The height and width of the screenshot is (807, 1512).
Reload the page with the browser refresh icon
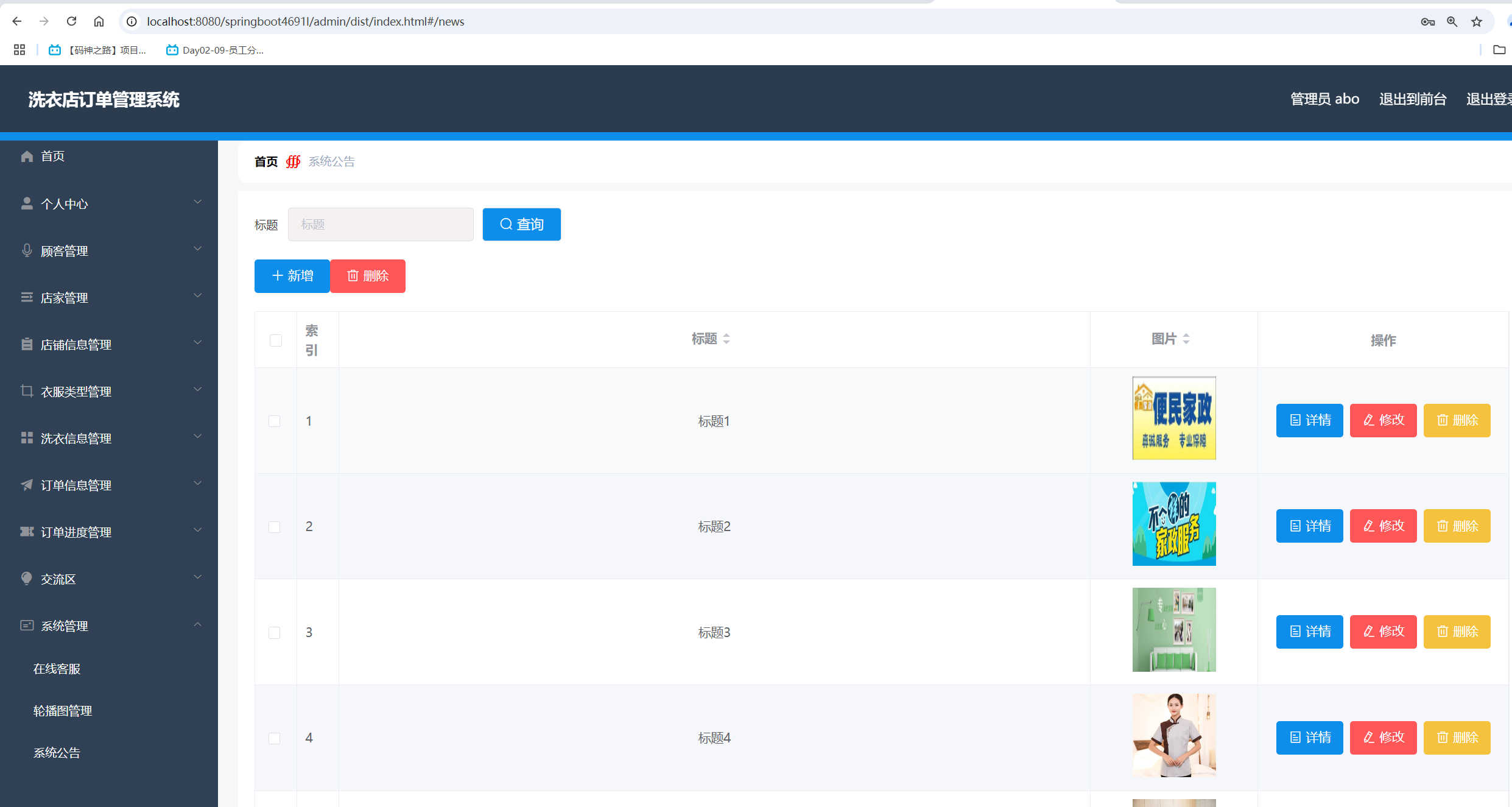[71, 21]
